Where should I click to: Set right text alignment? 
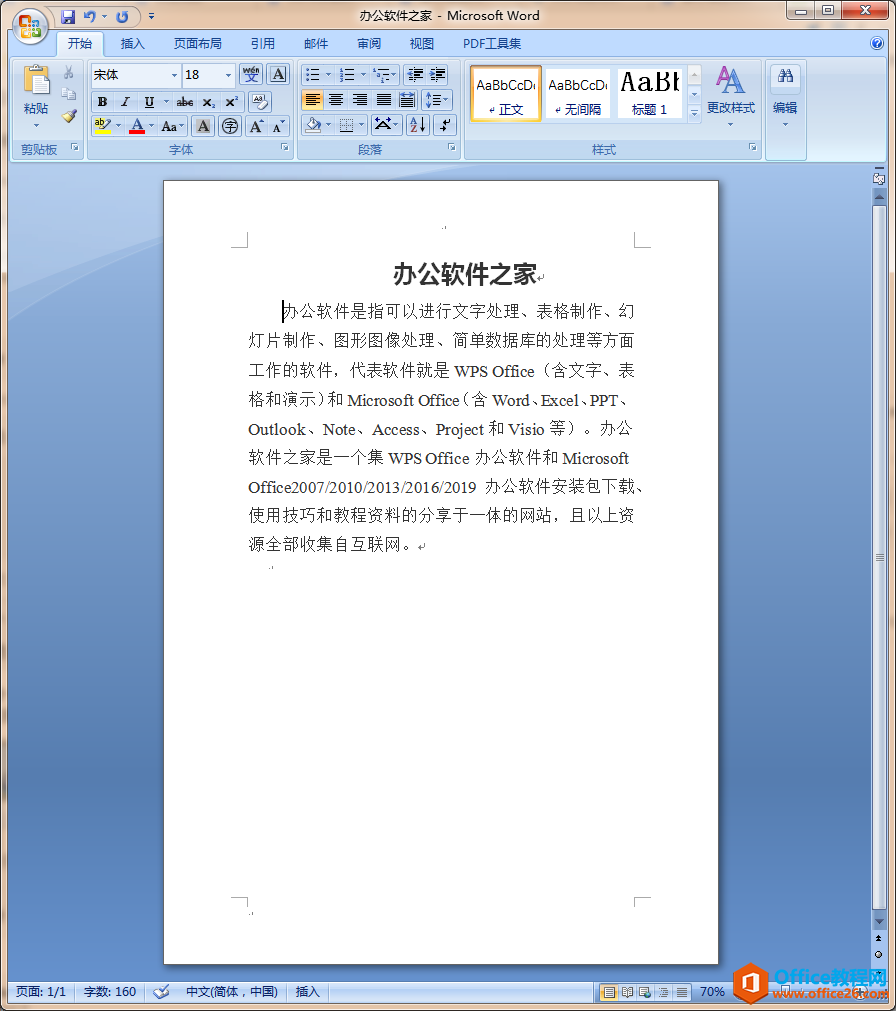click(x=360, y=100)
